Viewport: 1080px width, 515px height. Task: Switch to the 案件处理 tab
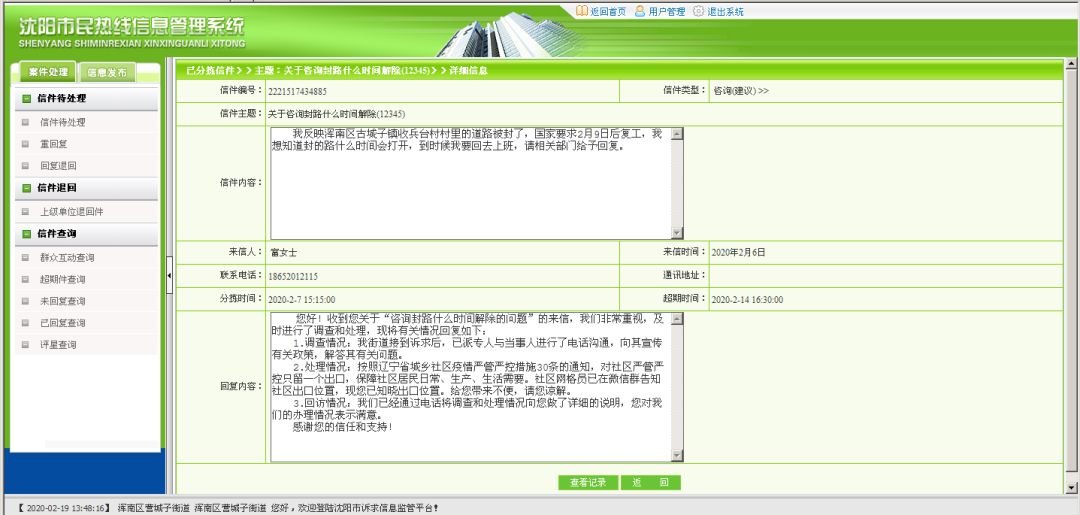pyautogui.click(x=48, y=72)
